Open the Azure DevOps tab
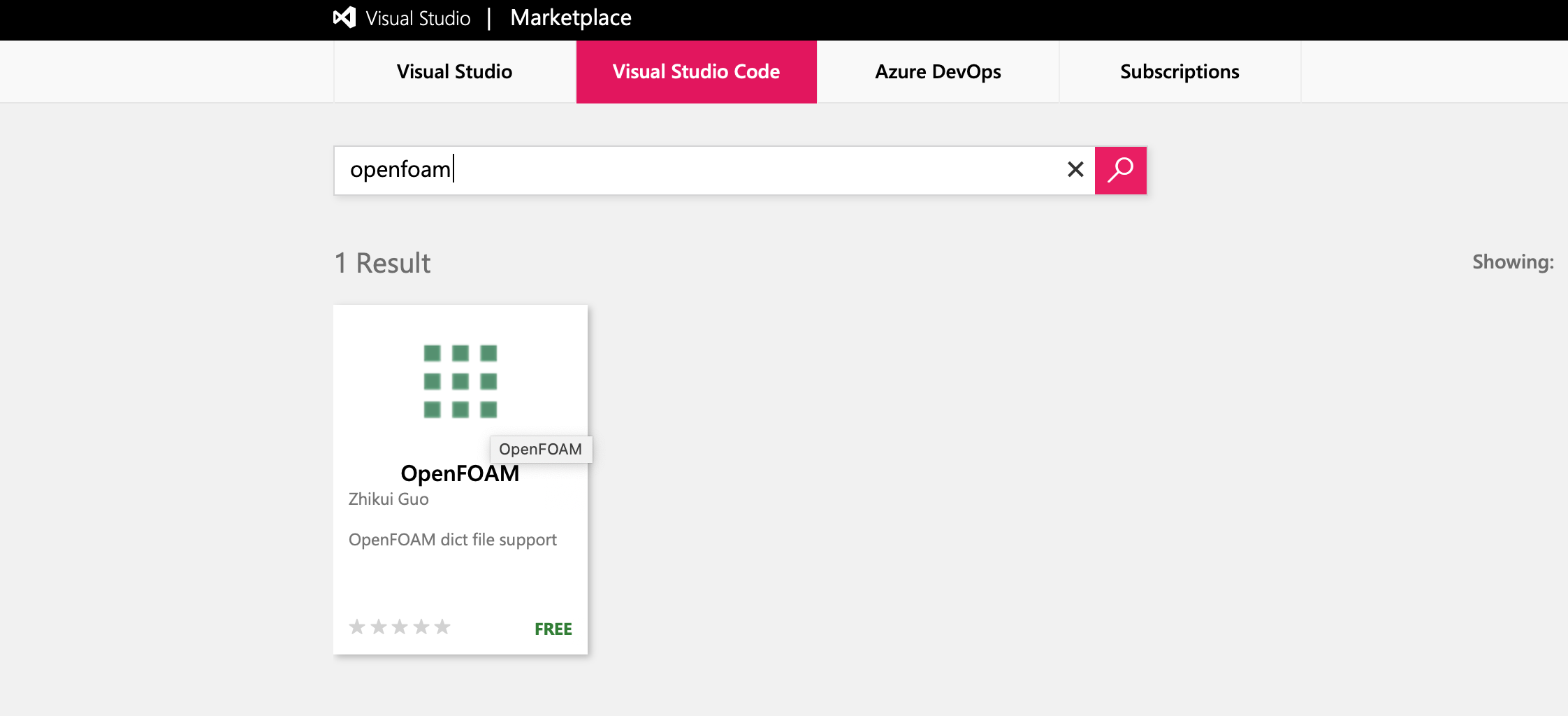Screen dimensions: 1568x716 (x=938, y=71)
